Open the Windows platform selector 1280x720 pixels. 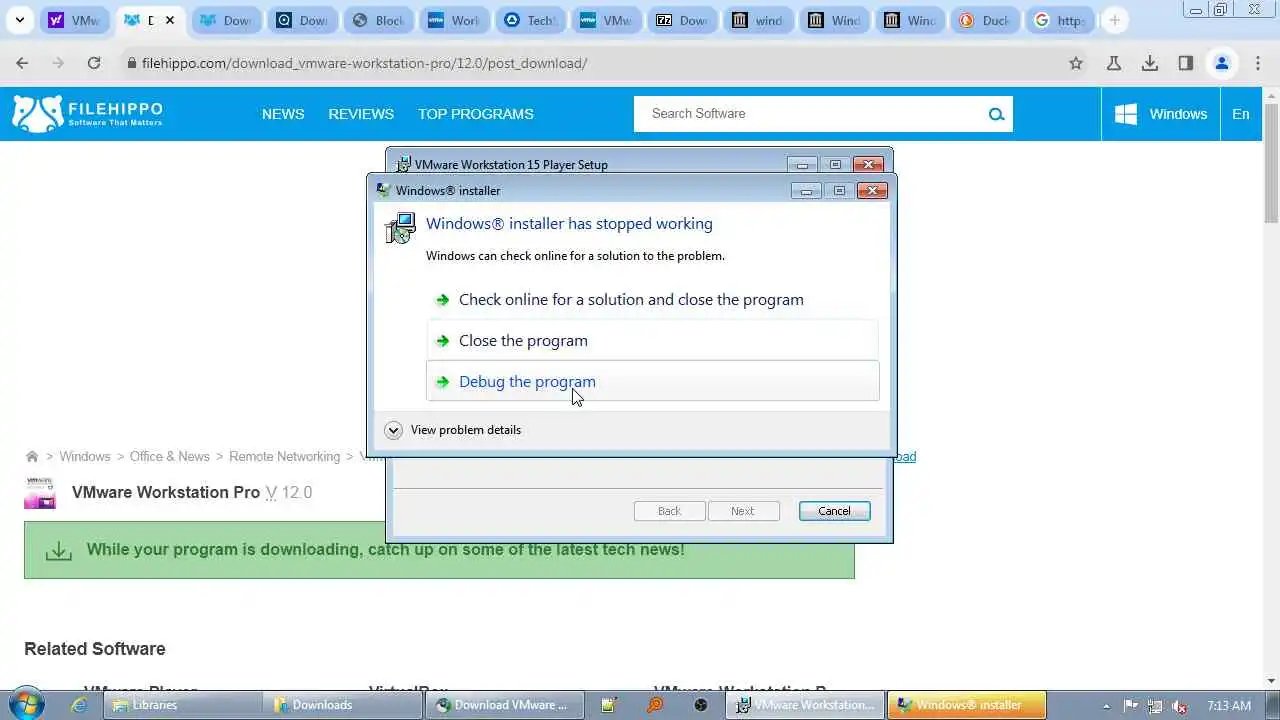coord(1160,114)
